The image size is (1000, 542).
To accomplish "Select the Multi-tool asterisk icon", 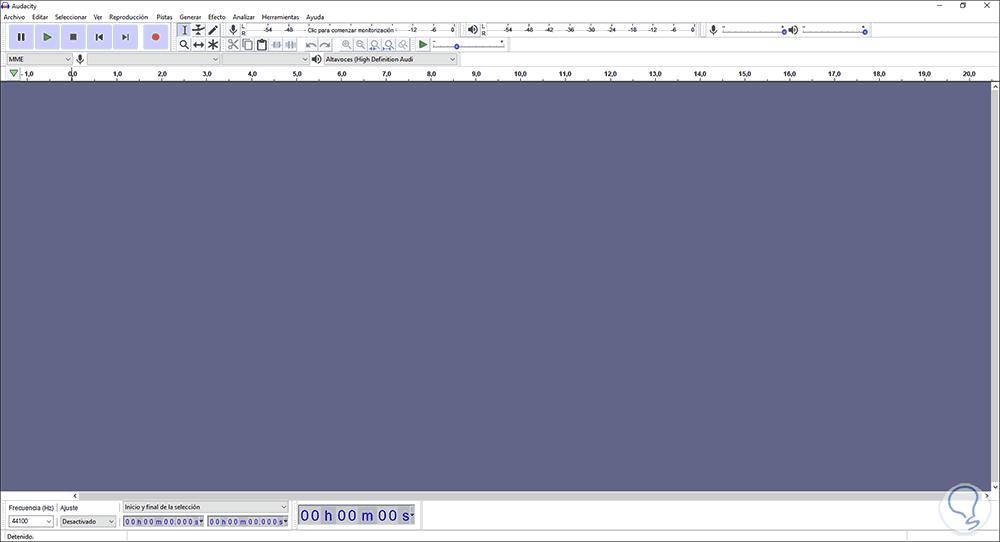I will point(214,45).
